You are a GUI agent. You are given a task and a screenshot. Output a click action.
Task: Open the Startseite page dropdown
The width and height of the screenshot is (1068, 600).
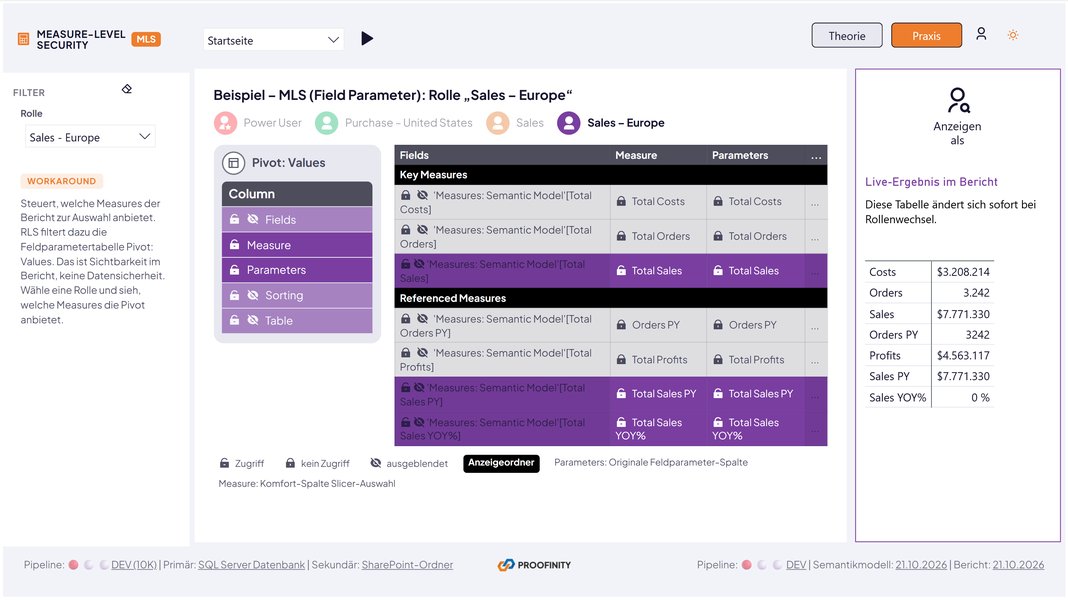pos(273,40)
